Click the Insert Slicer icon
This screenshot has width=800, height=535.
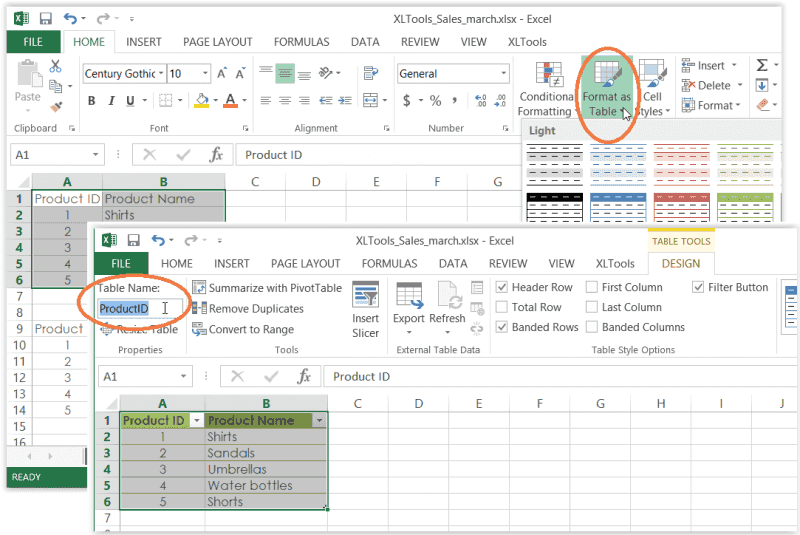(365, 310)
